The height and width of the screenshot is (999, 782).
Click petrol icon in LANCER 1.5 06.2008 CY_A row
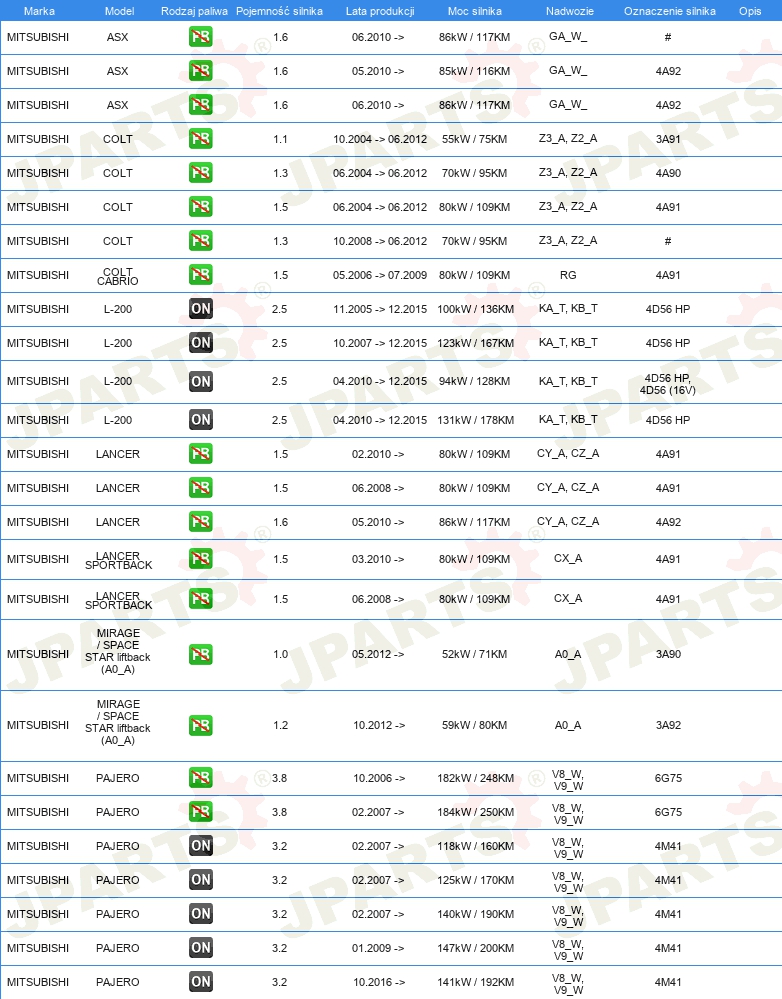[201, 488]
